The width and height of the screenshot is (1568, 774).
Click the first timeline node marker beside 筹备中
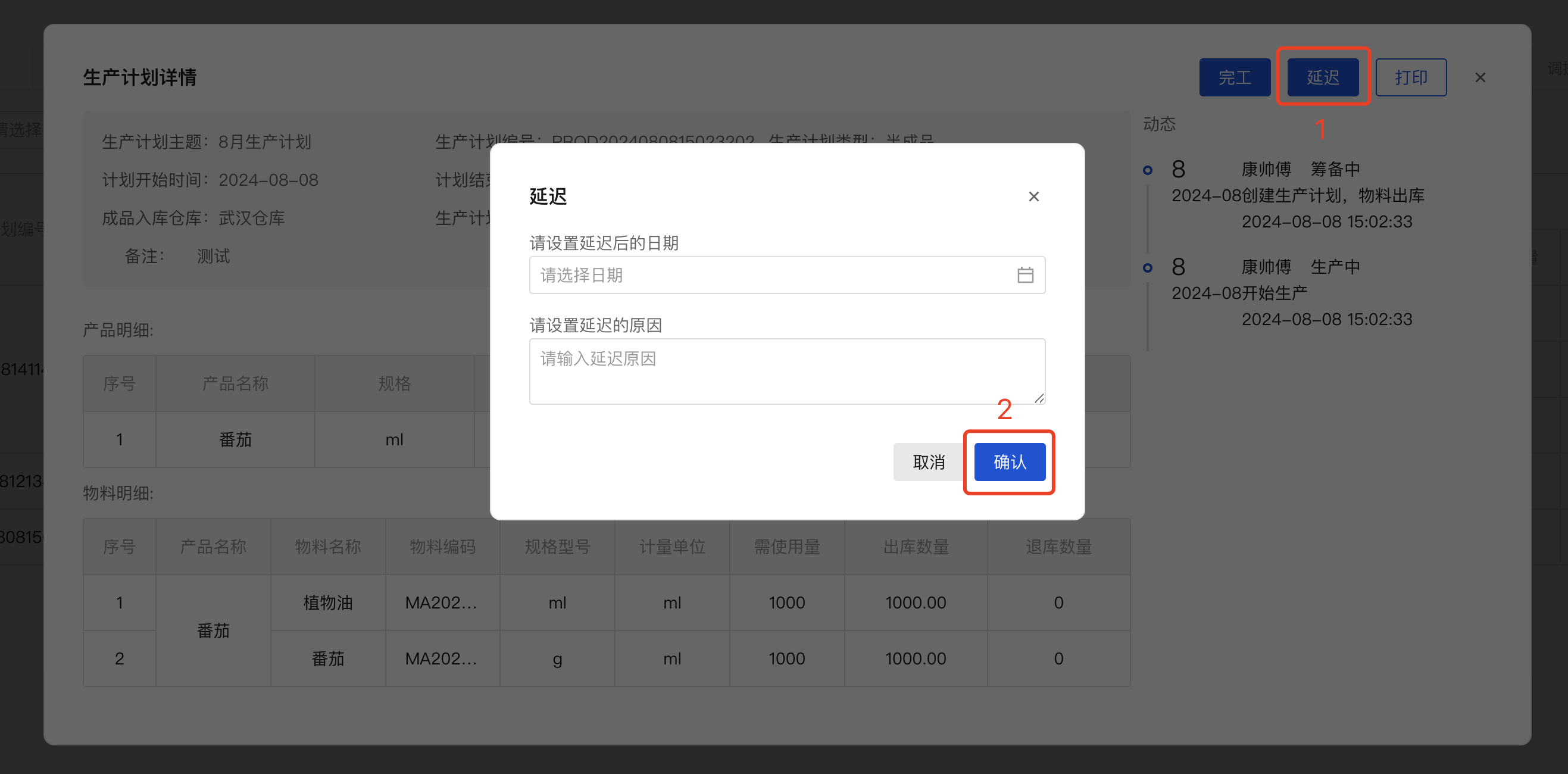click(1148, 170)
